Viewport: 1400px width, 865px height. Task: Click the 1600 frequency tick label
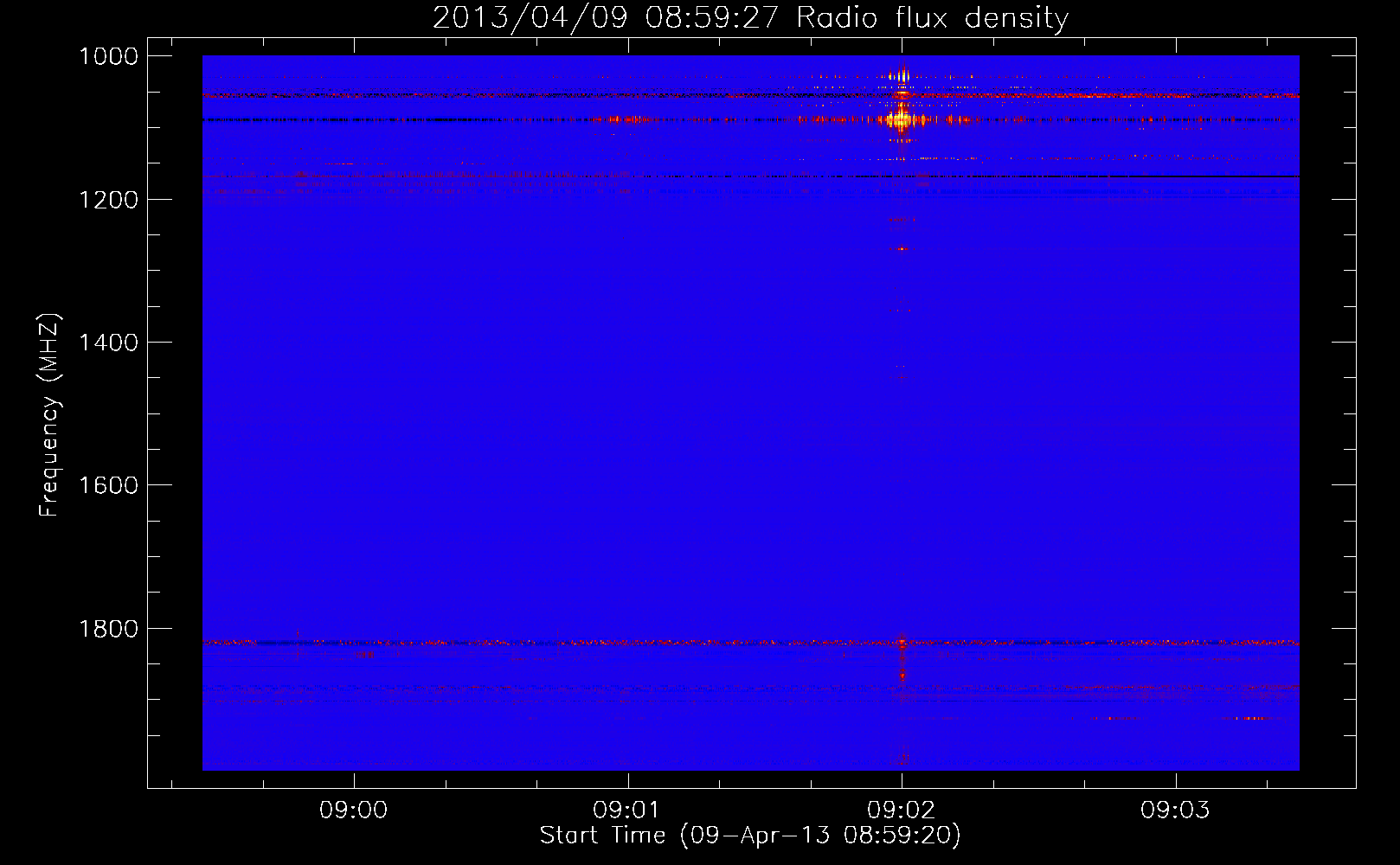click(x=108, y=485)
